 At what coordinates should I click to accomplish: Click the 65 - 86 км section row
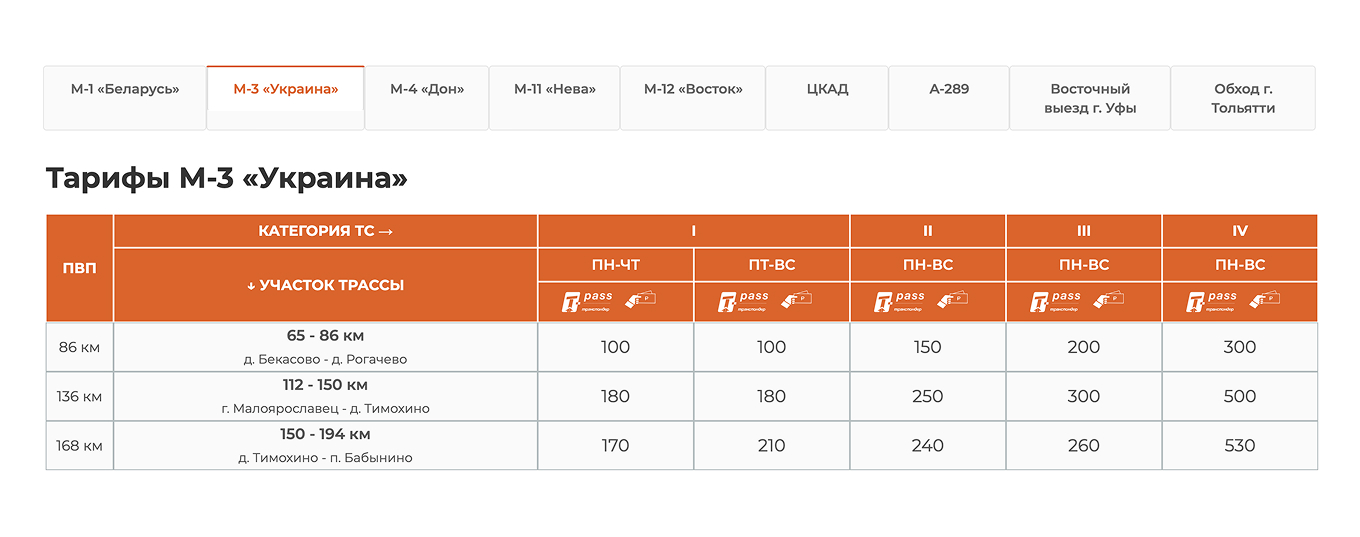[x=325, y=347]
